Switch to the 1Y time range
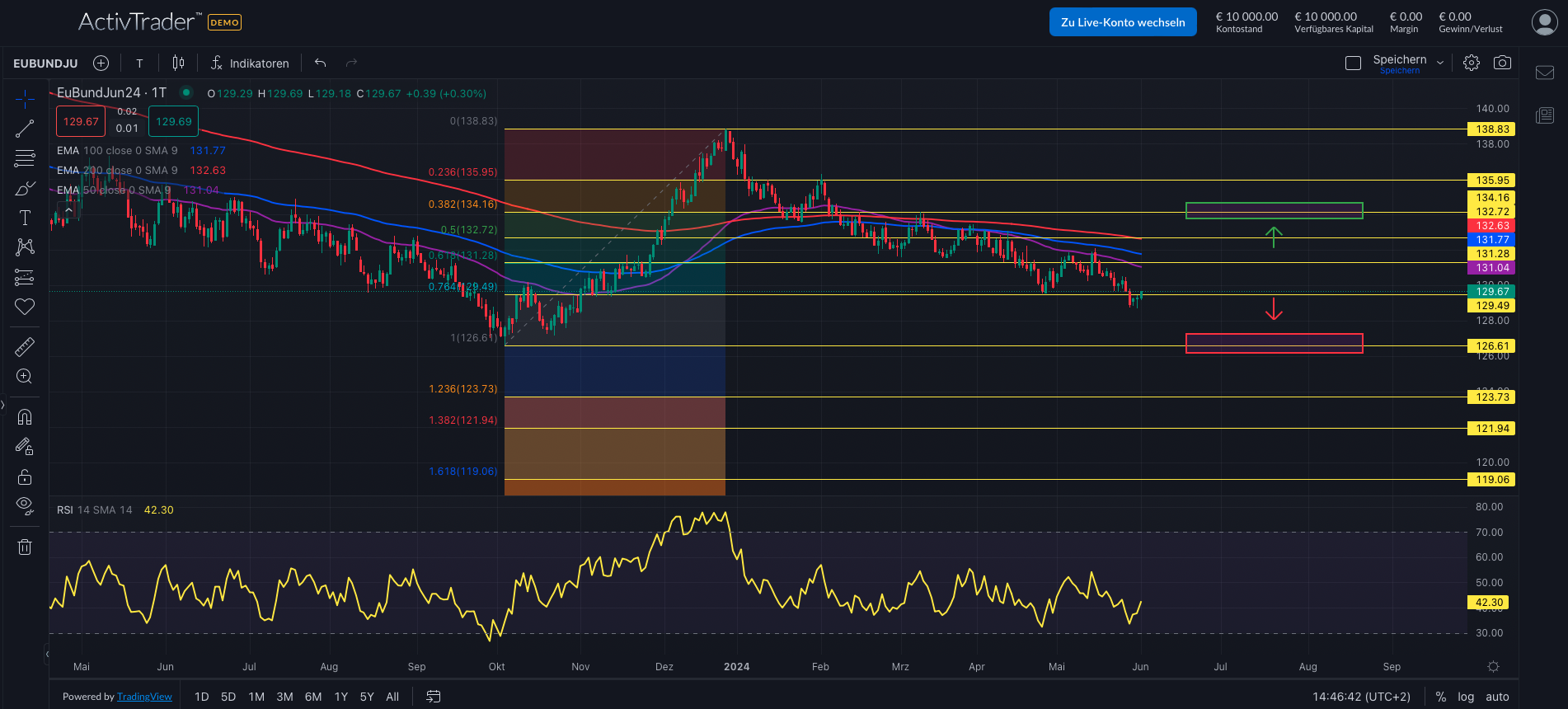Screen dimensions: 1568x709 coord(340,697)
